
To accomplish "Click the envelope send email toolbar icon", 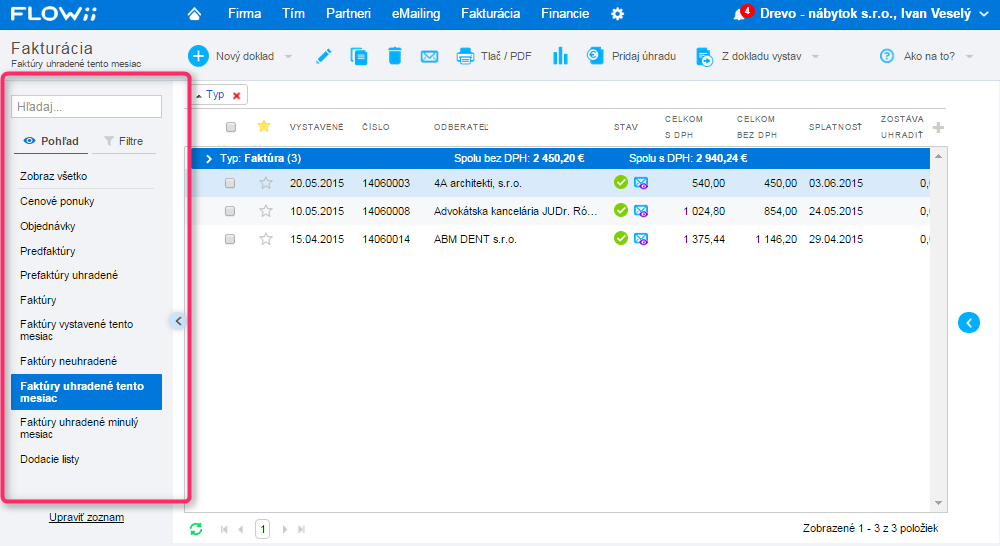I will click(430, 57).
